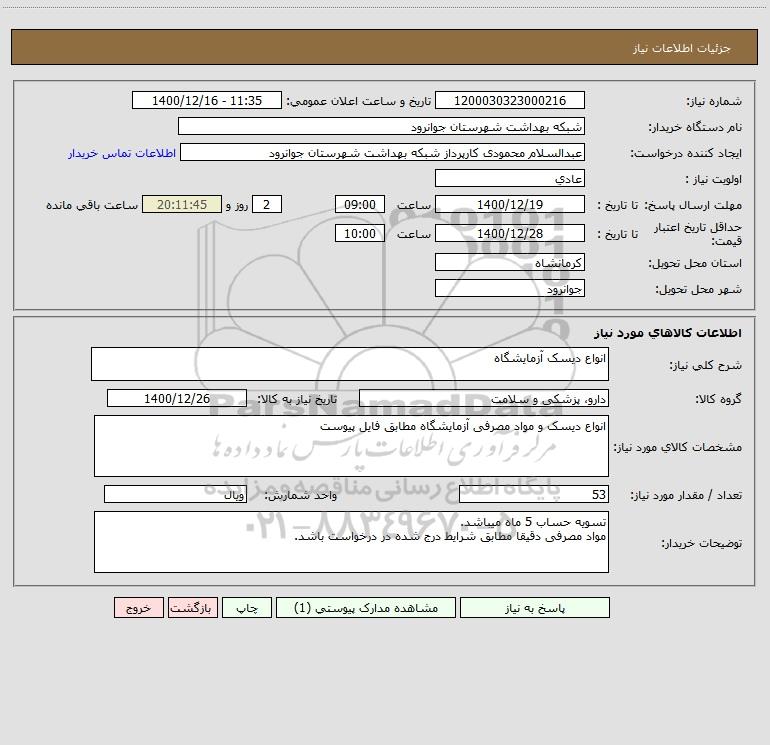
Task: Click the 'چاپ' print button
Action: 247,607
